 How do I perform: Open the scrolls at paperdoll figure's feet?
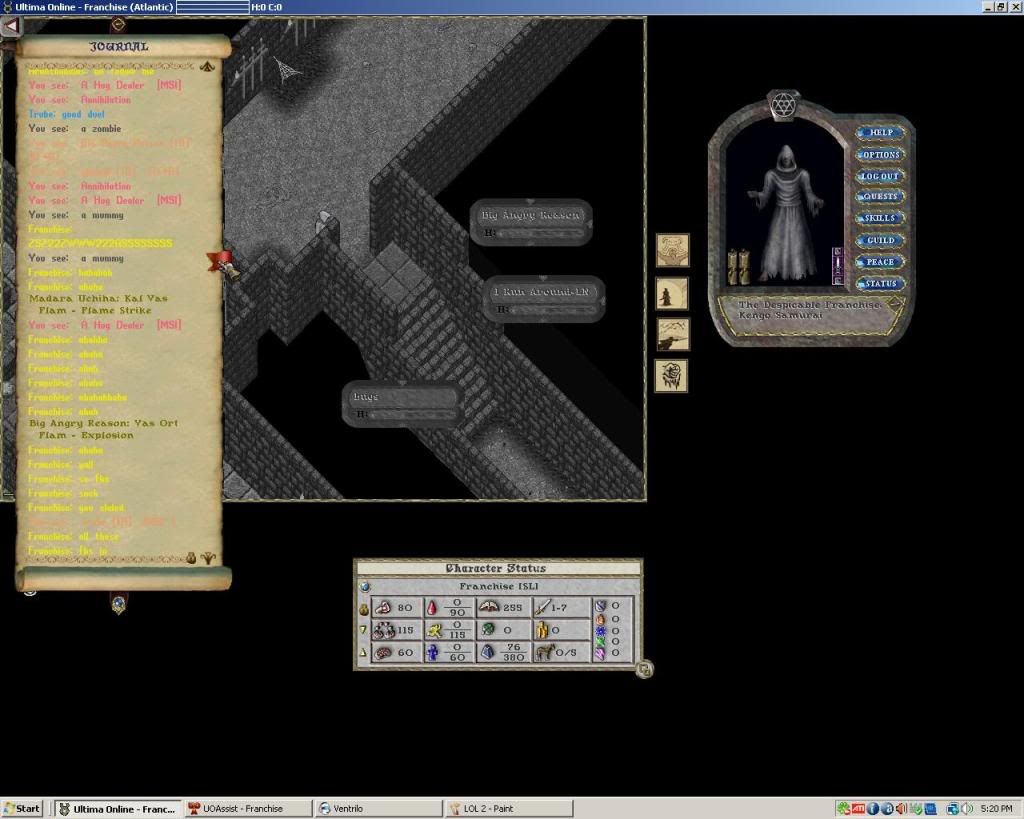pos(739,267)
